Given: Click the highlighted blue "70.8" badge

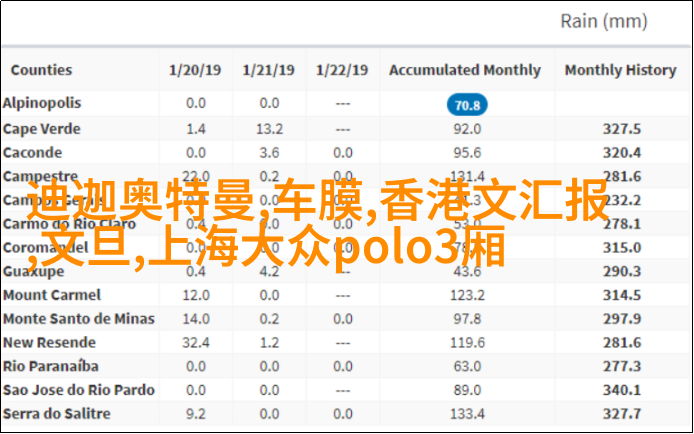Looking at the screenshot, I should (467, 105).
